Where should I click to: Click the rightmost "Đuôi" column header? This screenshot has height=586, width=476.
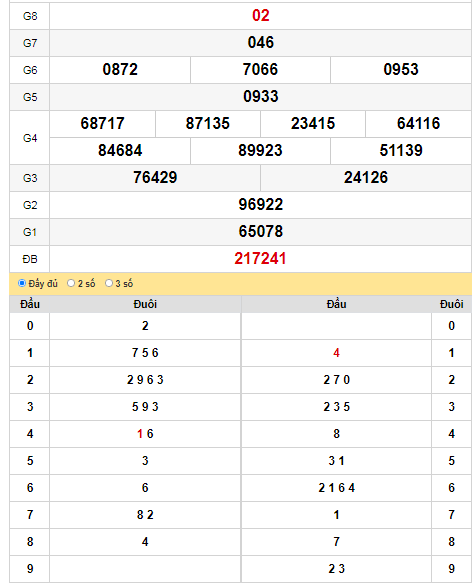click(451, 304)
